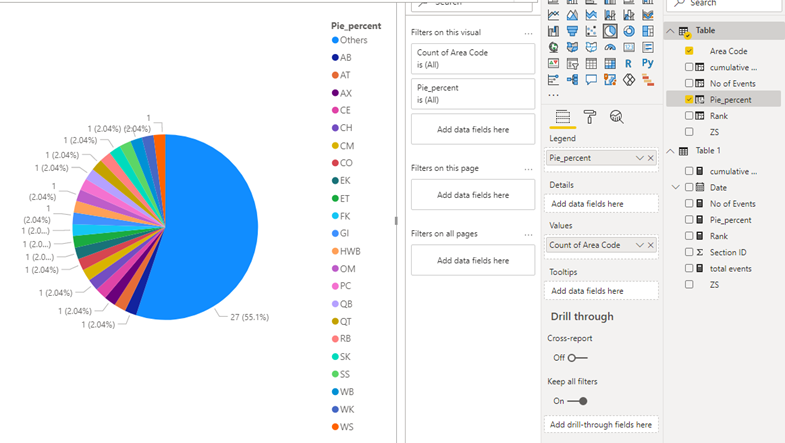This screenshot has width=785, height=443.
Task: Open the Format paint roller tab
Action: [590, 117]
